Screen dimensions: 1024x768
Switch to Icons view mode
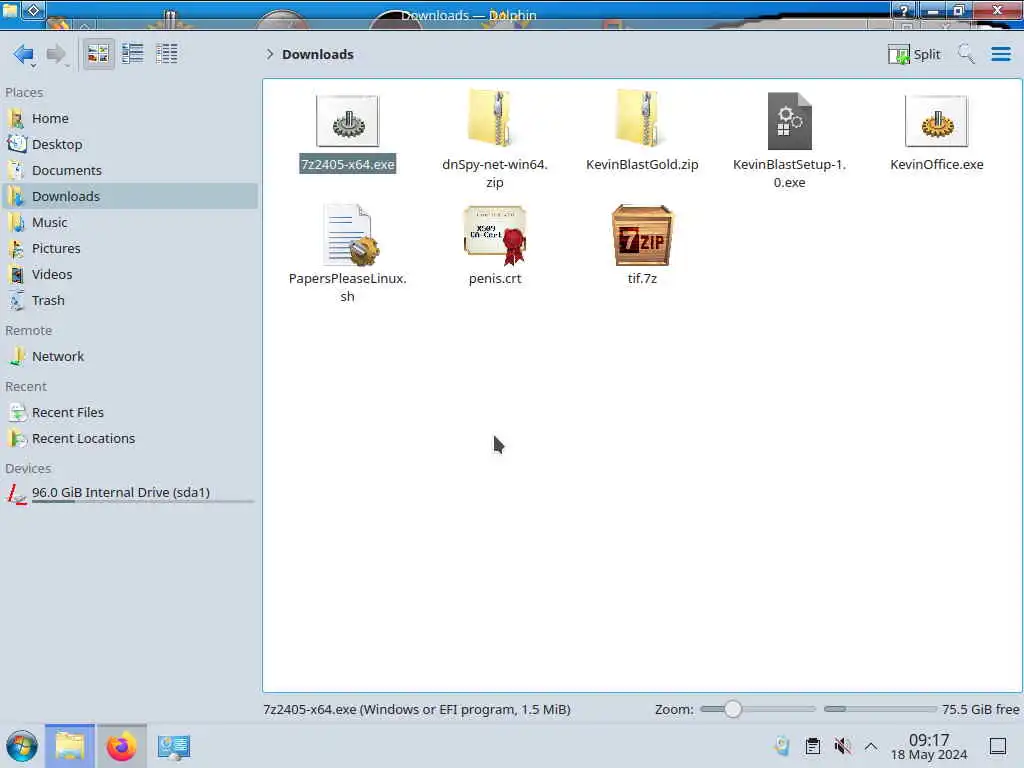click(98, 54)
